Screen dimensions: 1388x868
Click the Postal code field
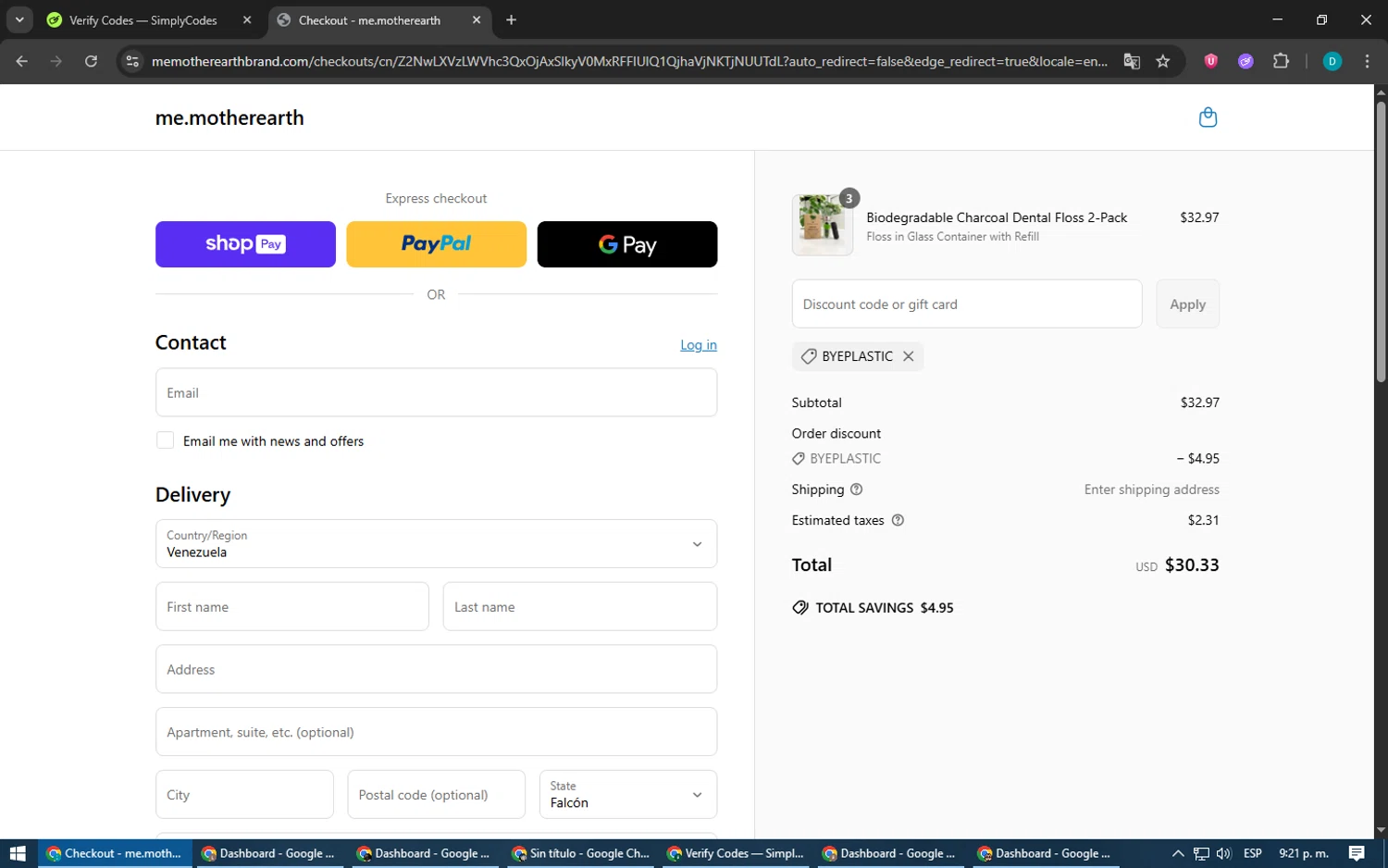pos(436,795)
